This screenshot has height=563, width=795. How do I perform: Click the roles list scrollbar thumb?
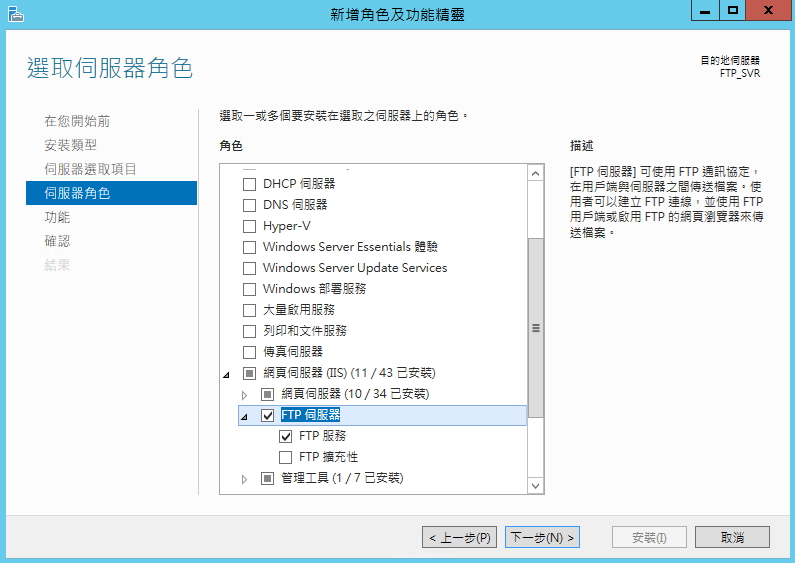pos(535,328)
